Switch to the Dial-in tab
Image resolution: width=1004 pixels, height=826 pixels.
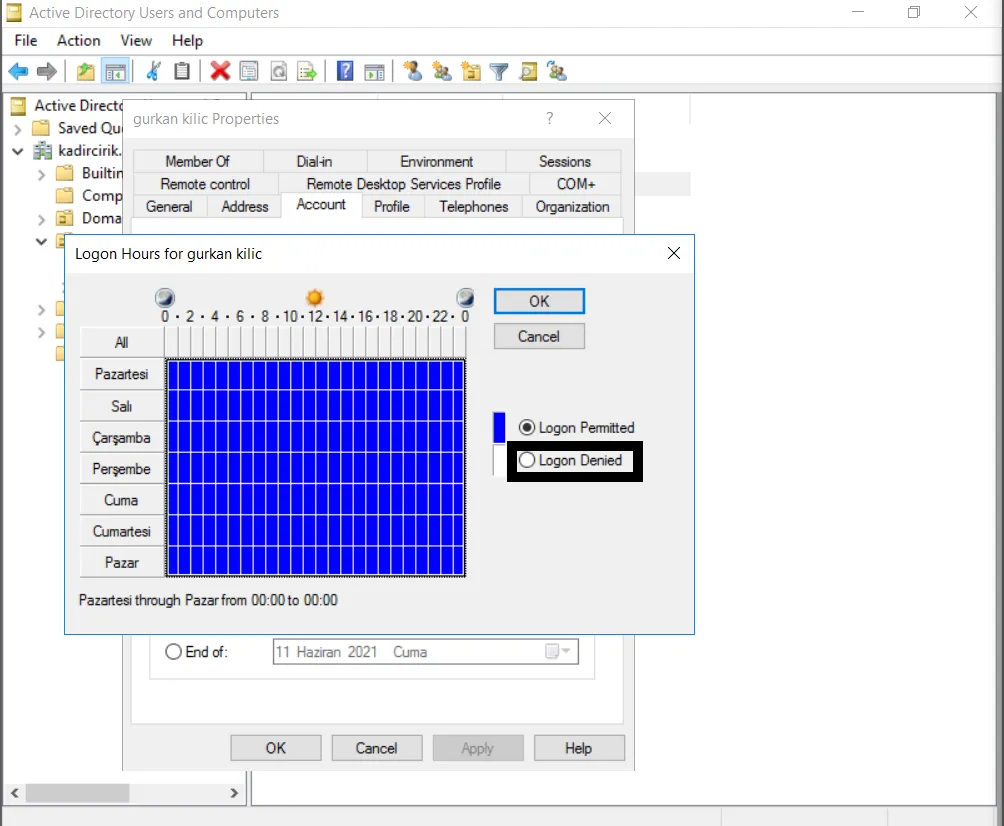[x=314, y=161]
